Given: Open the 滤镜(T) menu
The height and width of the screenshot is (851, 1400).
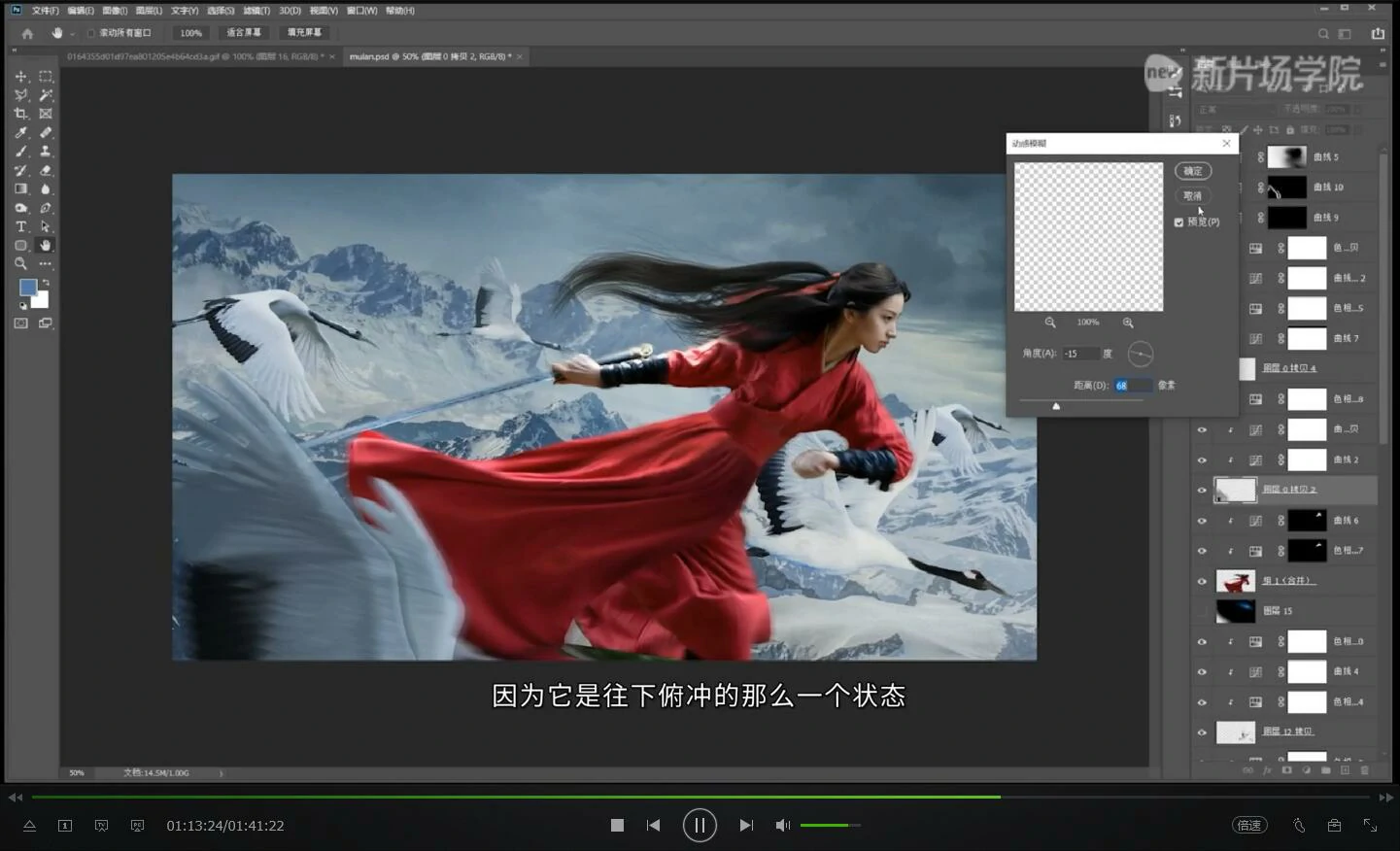Looking at the screenshot, I should tap(256, 11).
